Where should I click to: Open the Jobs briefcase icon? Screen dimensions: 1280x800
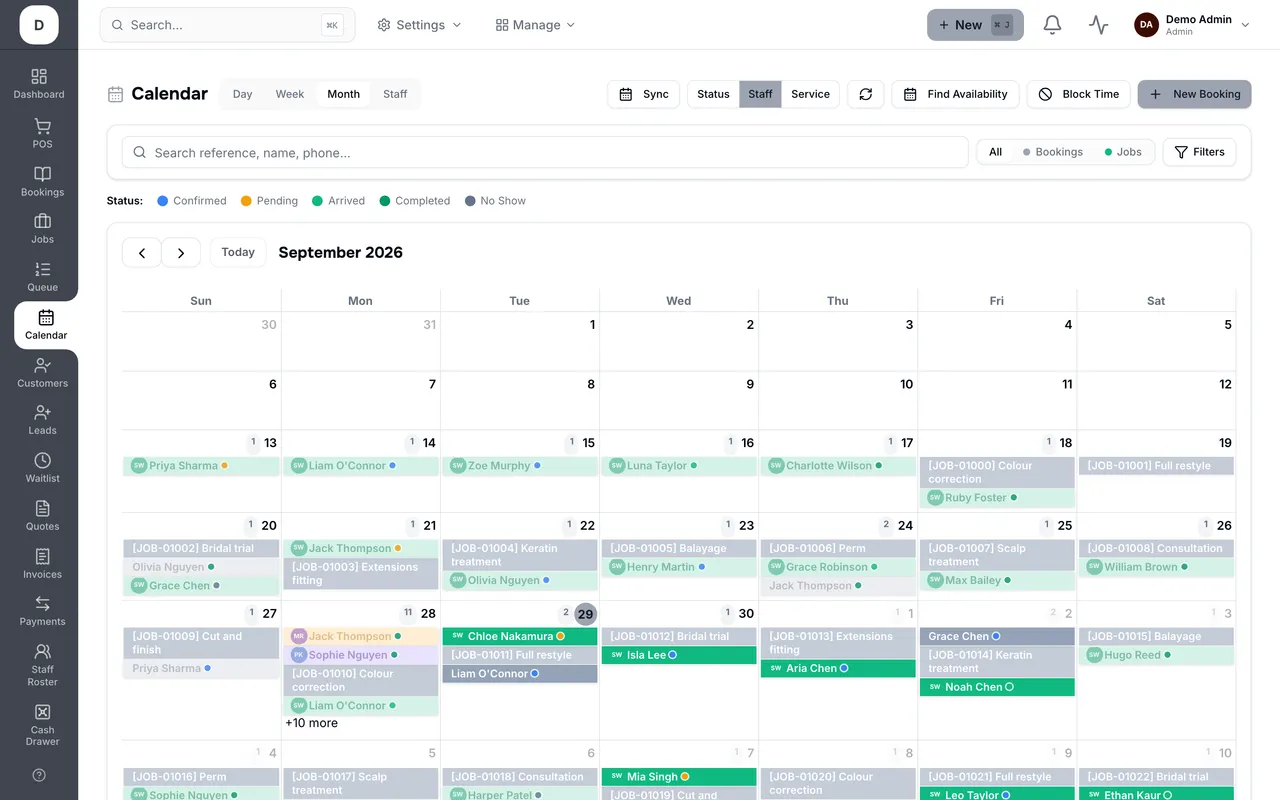click(42, 228)
